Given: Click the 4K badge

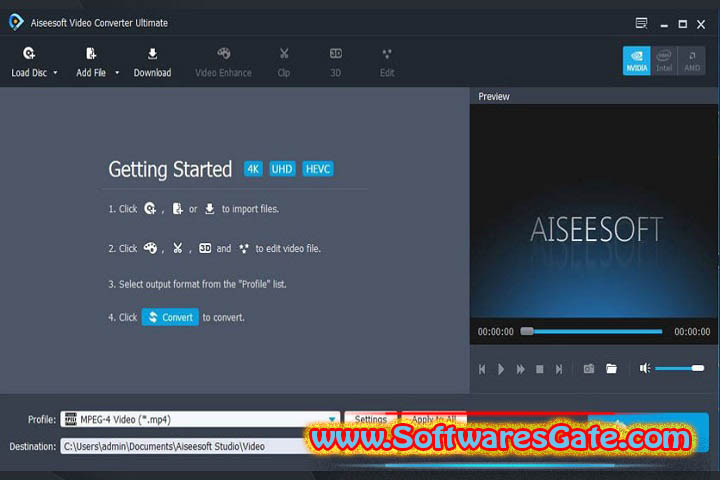Looking at the screenshot, I should (x=253, y=169).
